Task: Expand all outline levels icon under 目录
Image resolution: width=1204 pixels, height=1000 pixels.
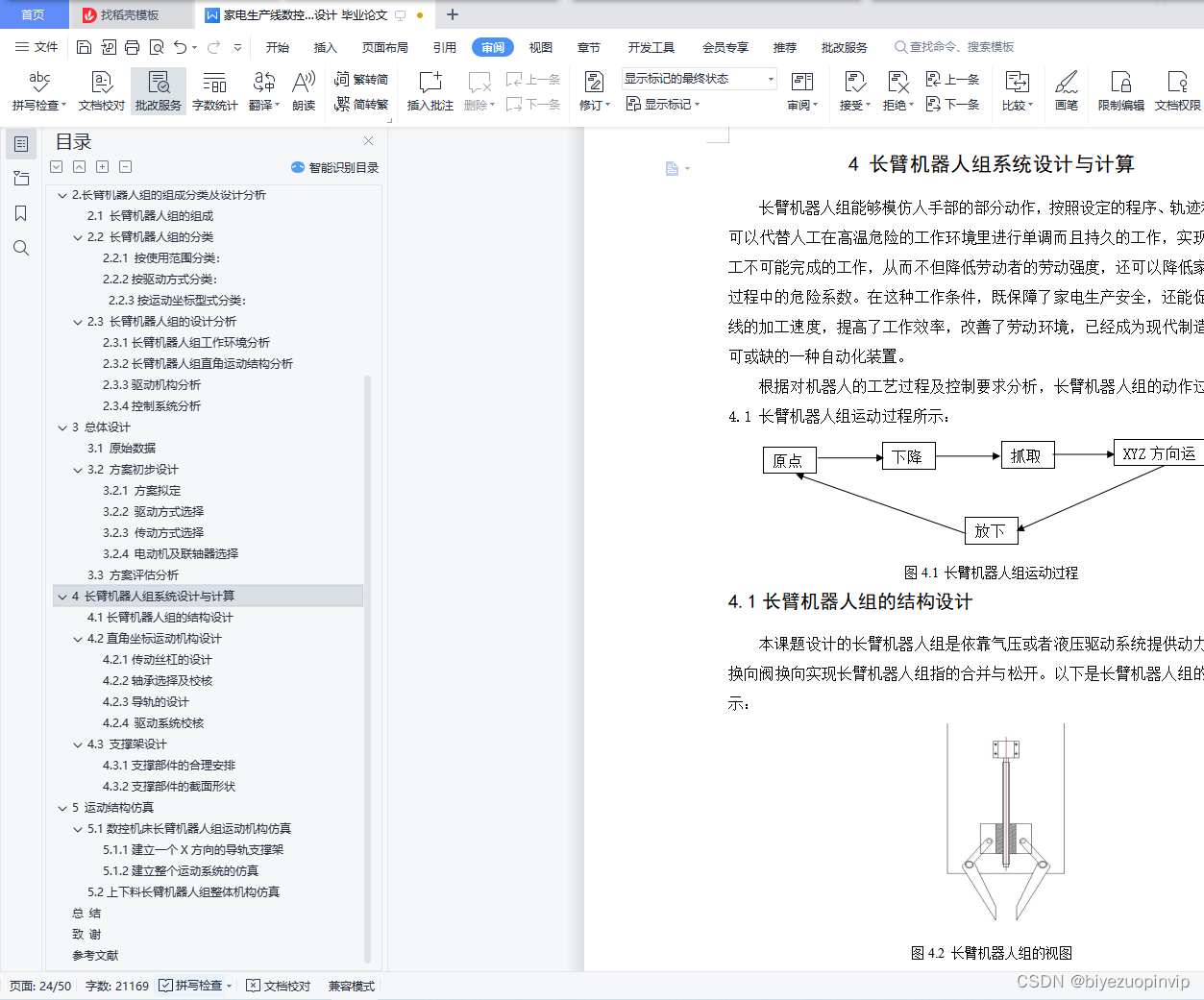Action: tap(103, 166)
